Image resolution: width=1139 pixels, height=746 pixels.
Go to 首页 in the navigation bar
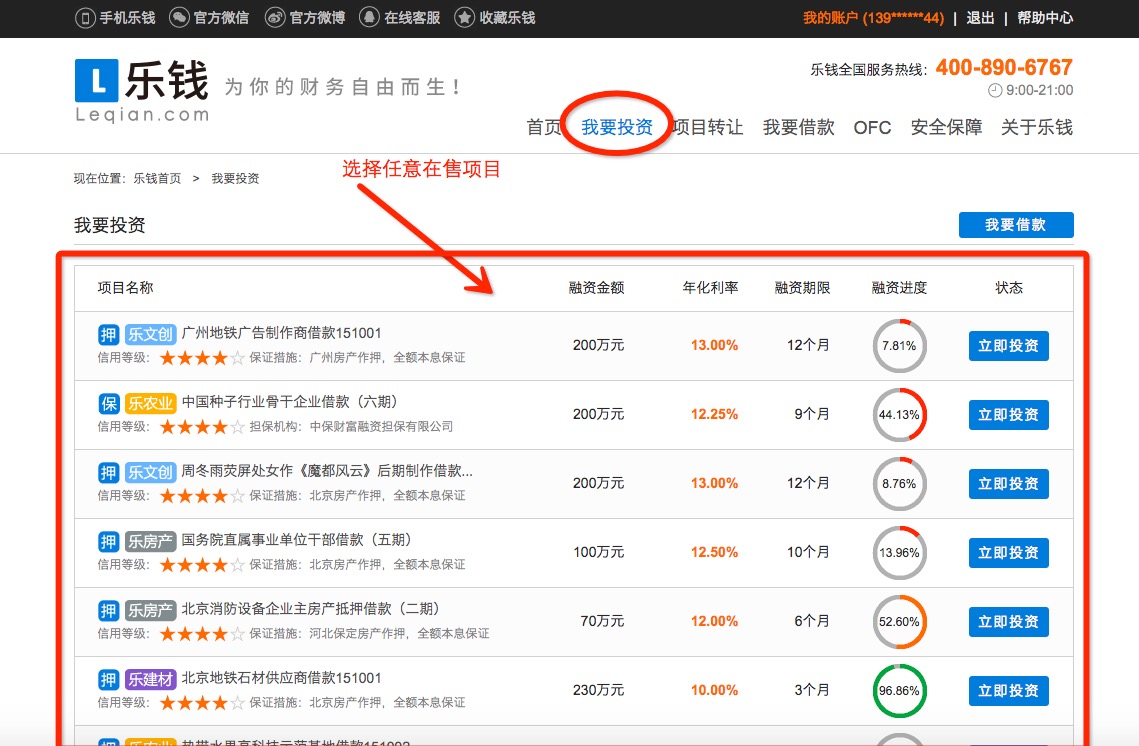(x=544, y=127)
